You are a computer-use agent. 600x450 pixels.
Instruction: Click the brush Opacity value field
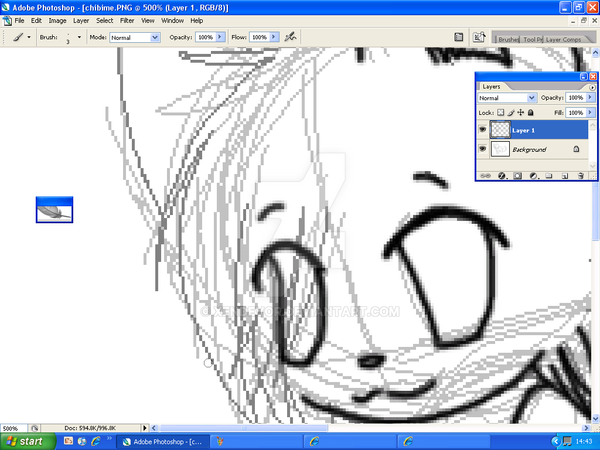(x=205, y=37)
